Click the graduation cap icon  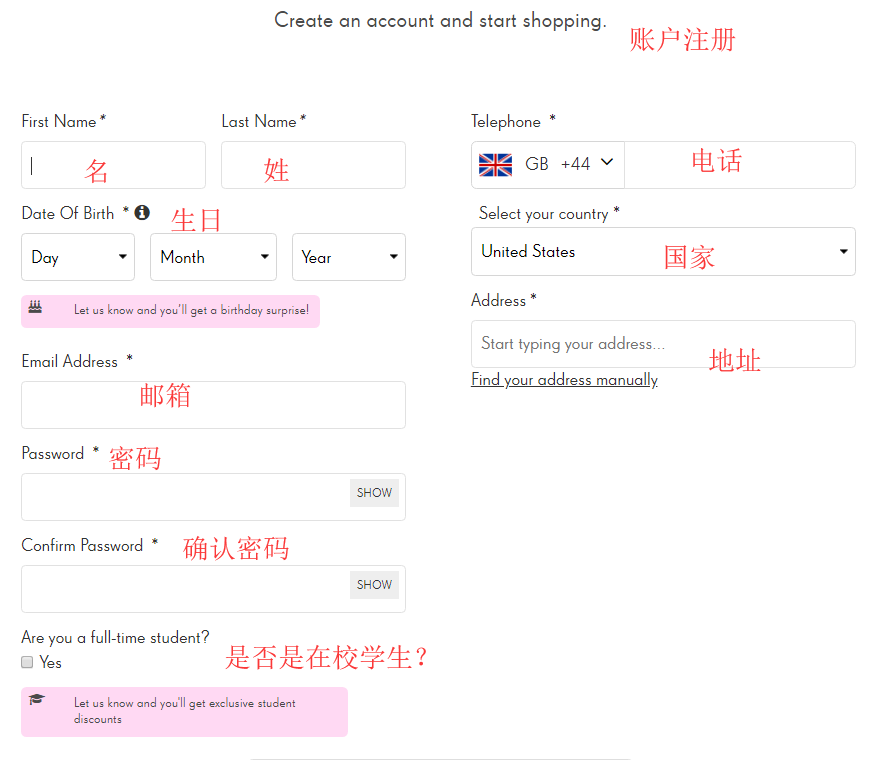point(37,700)
